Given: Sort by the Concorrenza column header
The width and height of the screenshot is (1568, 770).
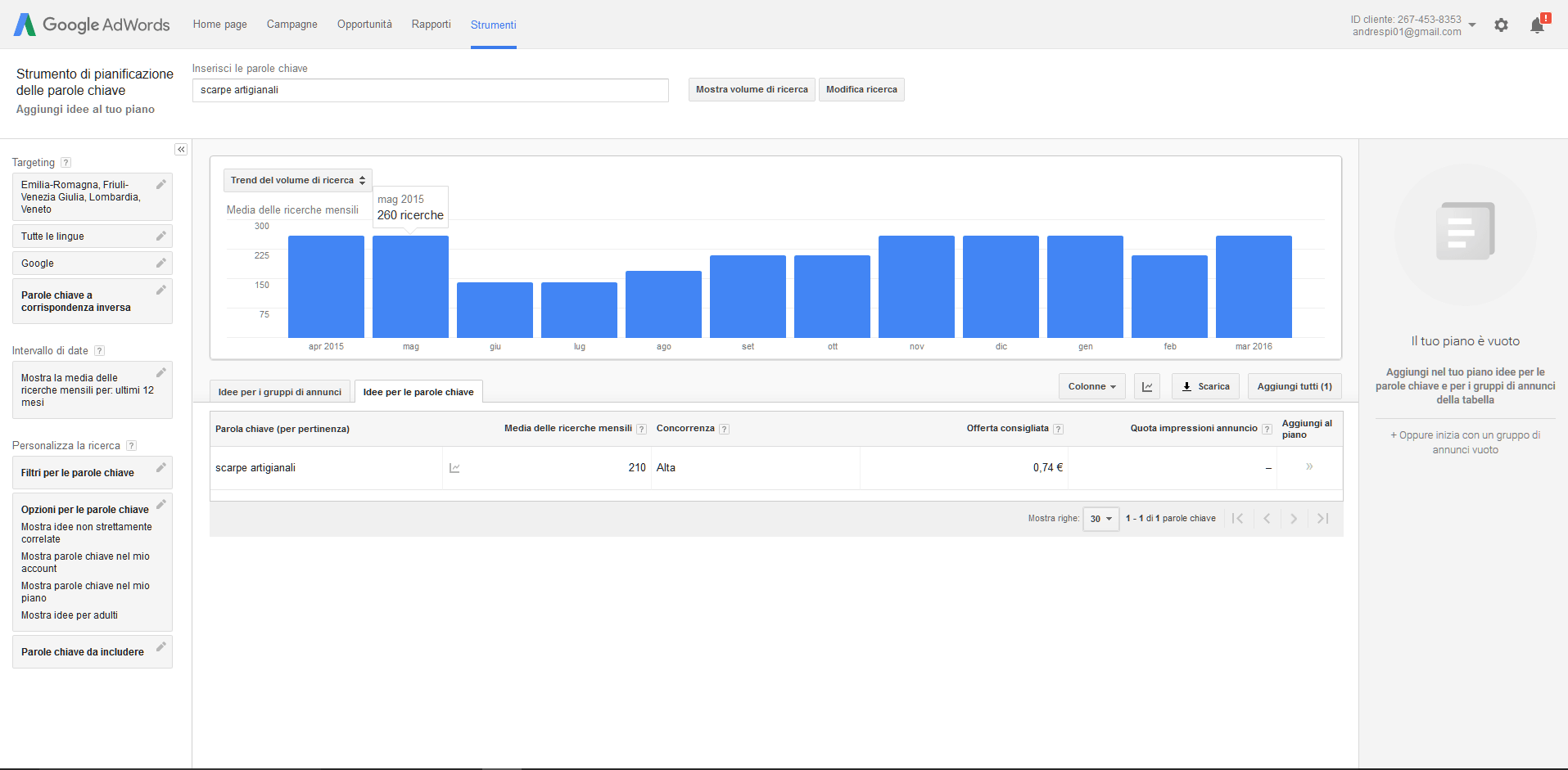Looking at the screenshot, I should point(685,428).
